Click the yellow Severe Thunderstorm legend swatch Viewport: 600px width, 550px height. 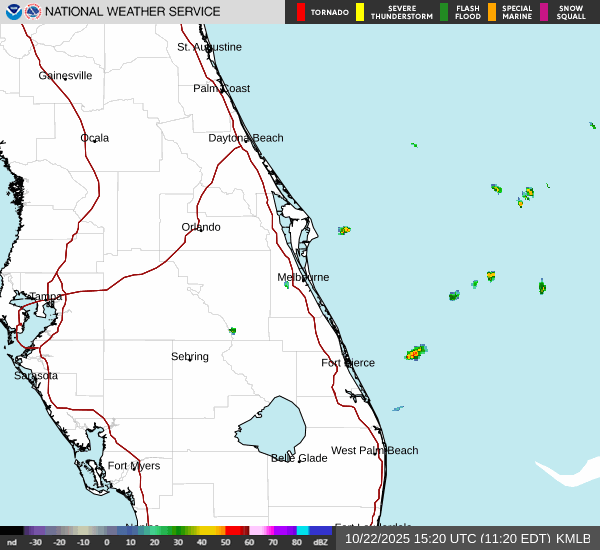click(359, 12)
